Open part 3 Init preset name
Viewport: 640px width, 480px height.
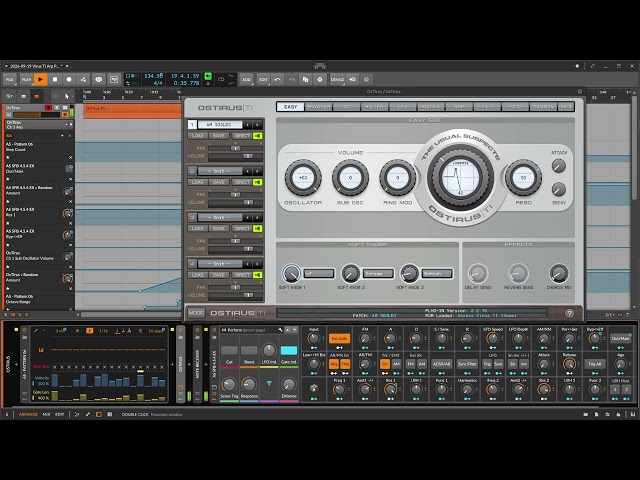tap(220, 218)
